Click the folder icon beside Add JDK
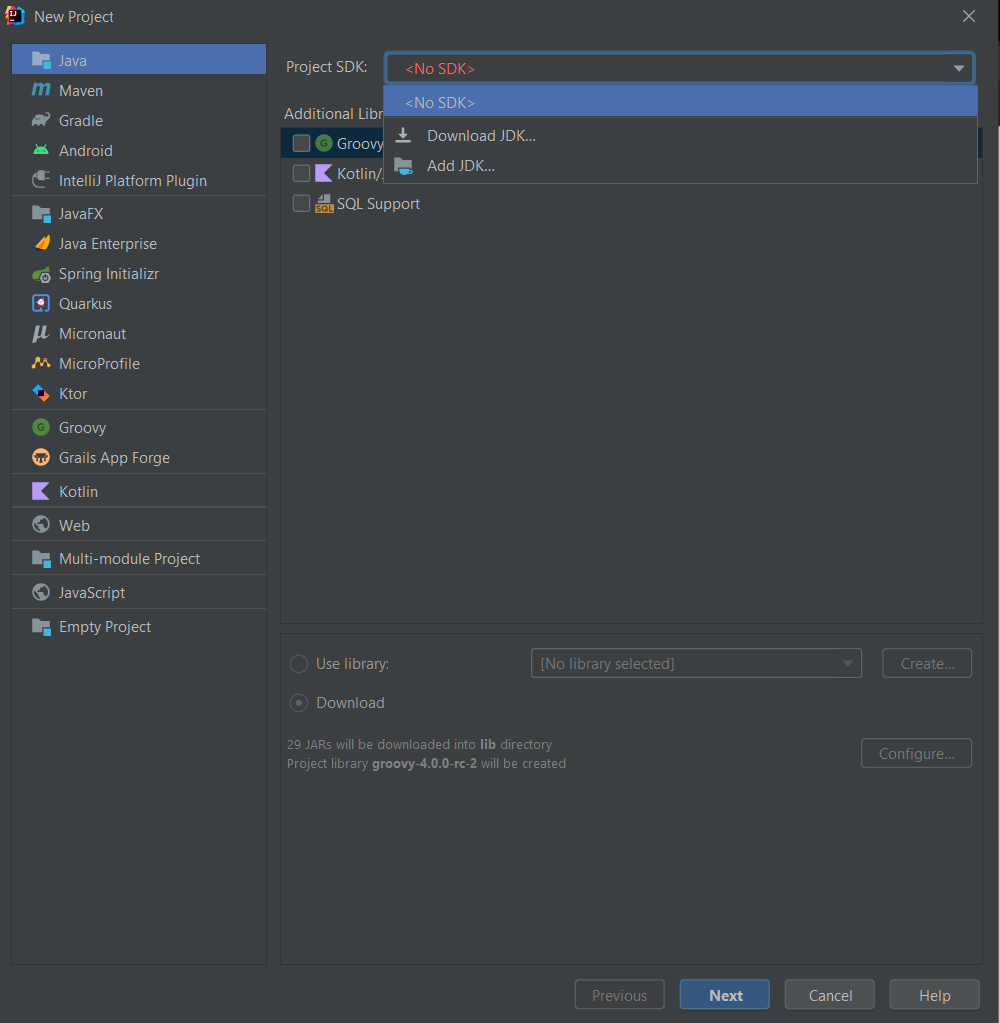1000x1023 pixels. pos(404,166)
